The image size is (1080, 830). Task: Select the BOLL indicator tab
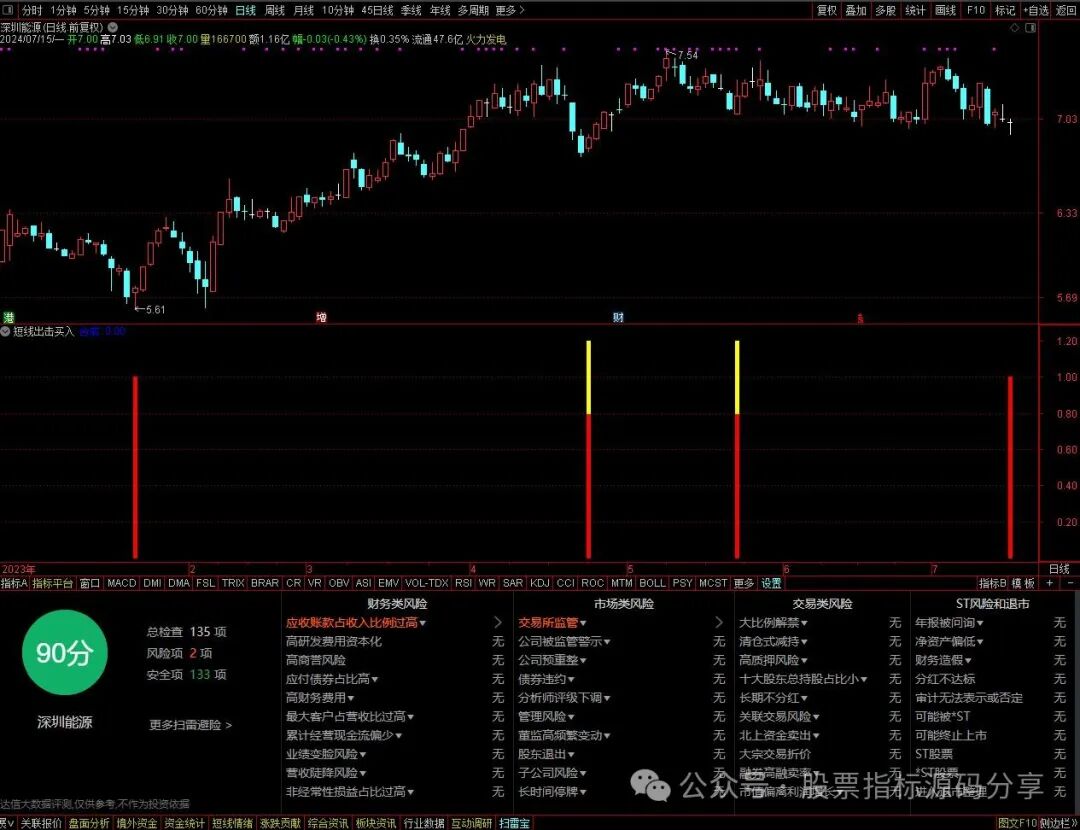pyautogui.click(x=652, y=583)
